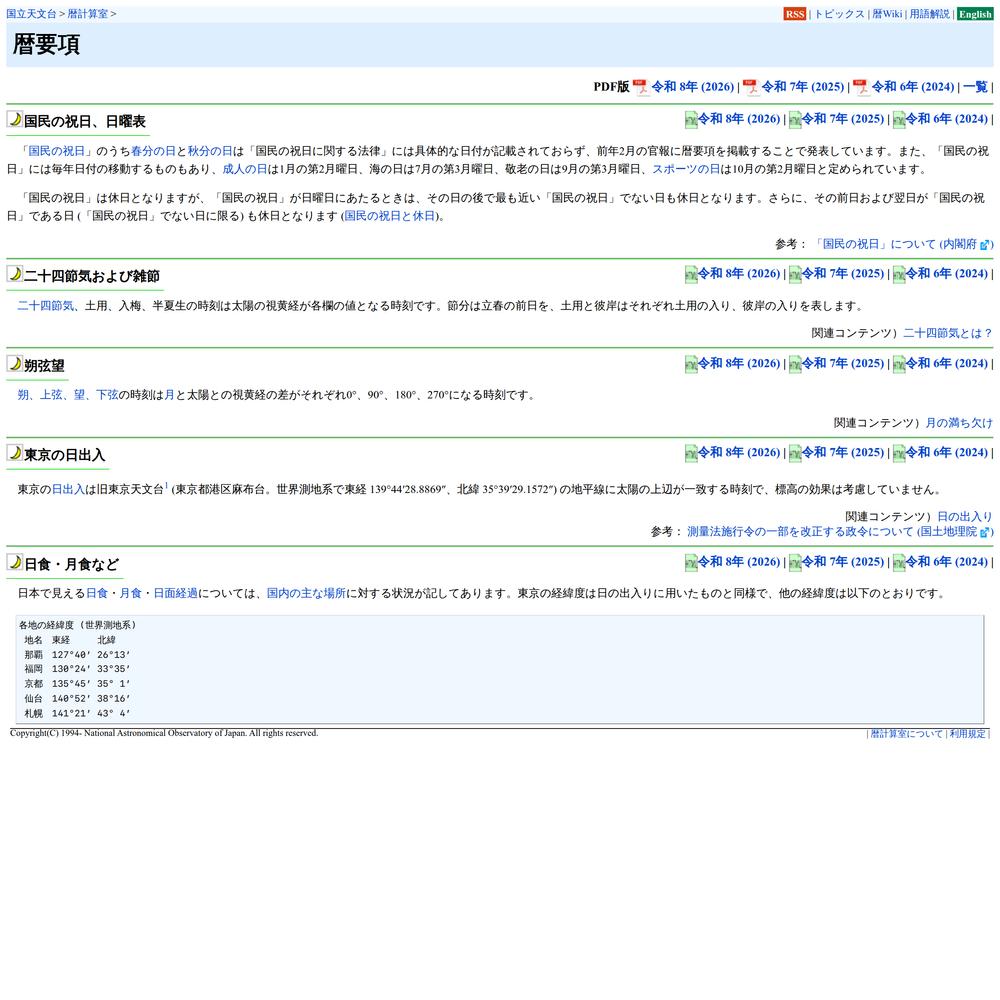Go to 暦計算室 in the breadcrumb
Image resolution: width=1000 pixels, height=1000 pixels.
point(88,14)
